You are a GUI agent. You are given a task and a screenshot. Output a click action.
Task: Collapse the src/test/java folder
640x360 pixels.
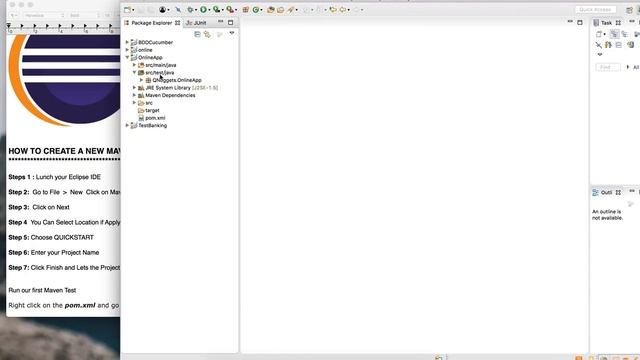[x=134, y=73]
